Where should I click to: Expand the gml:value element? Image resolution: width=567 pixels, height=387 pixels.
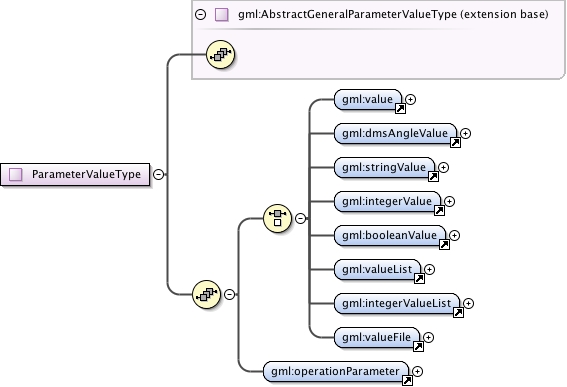coord(410,99)
